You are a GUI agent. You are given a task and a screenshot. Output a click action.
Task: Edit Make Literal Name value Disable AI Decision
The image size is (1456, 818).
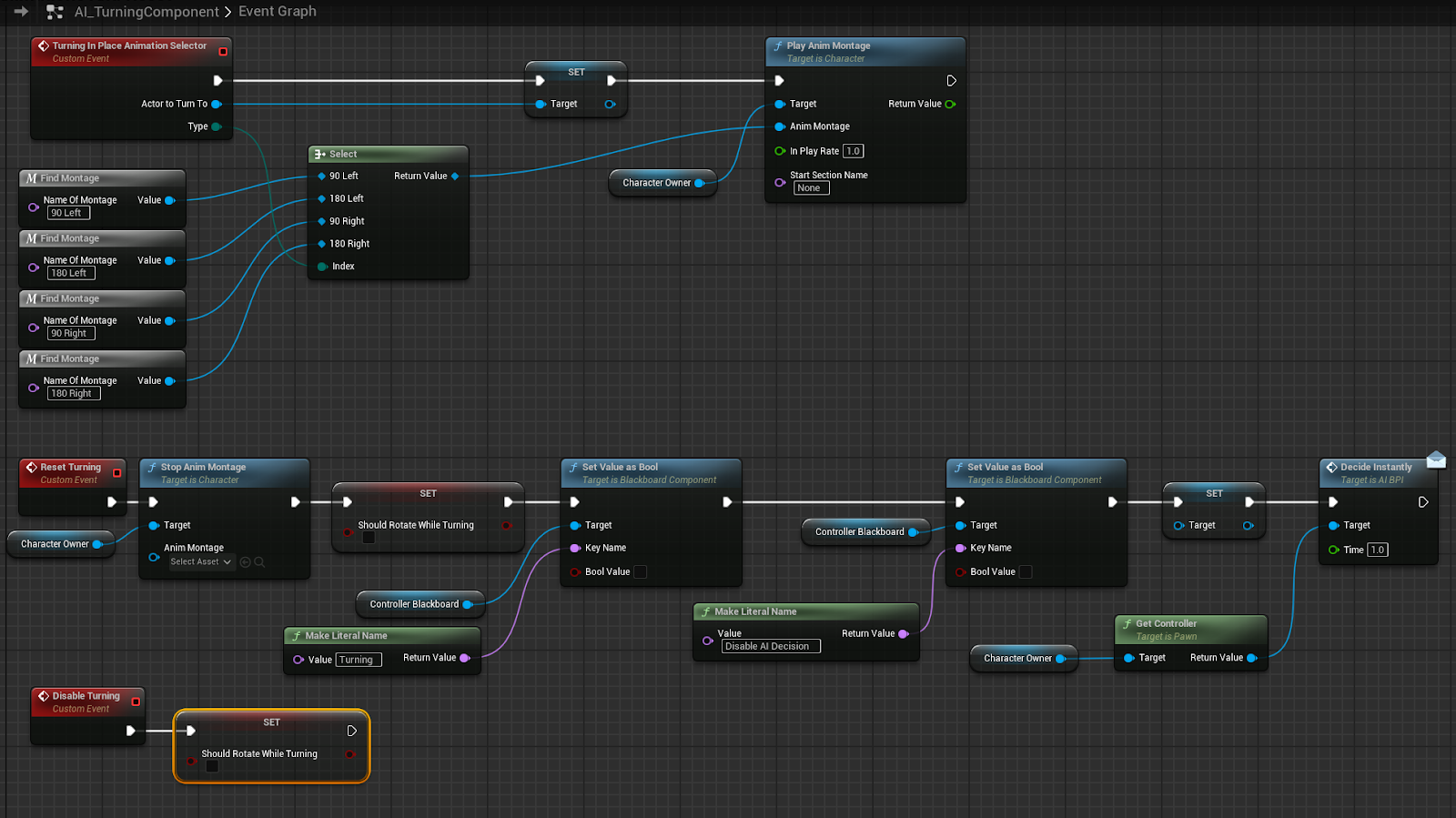771,646
